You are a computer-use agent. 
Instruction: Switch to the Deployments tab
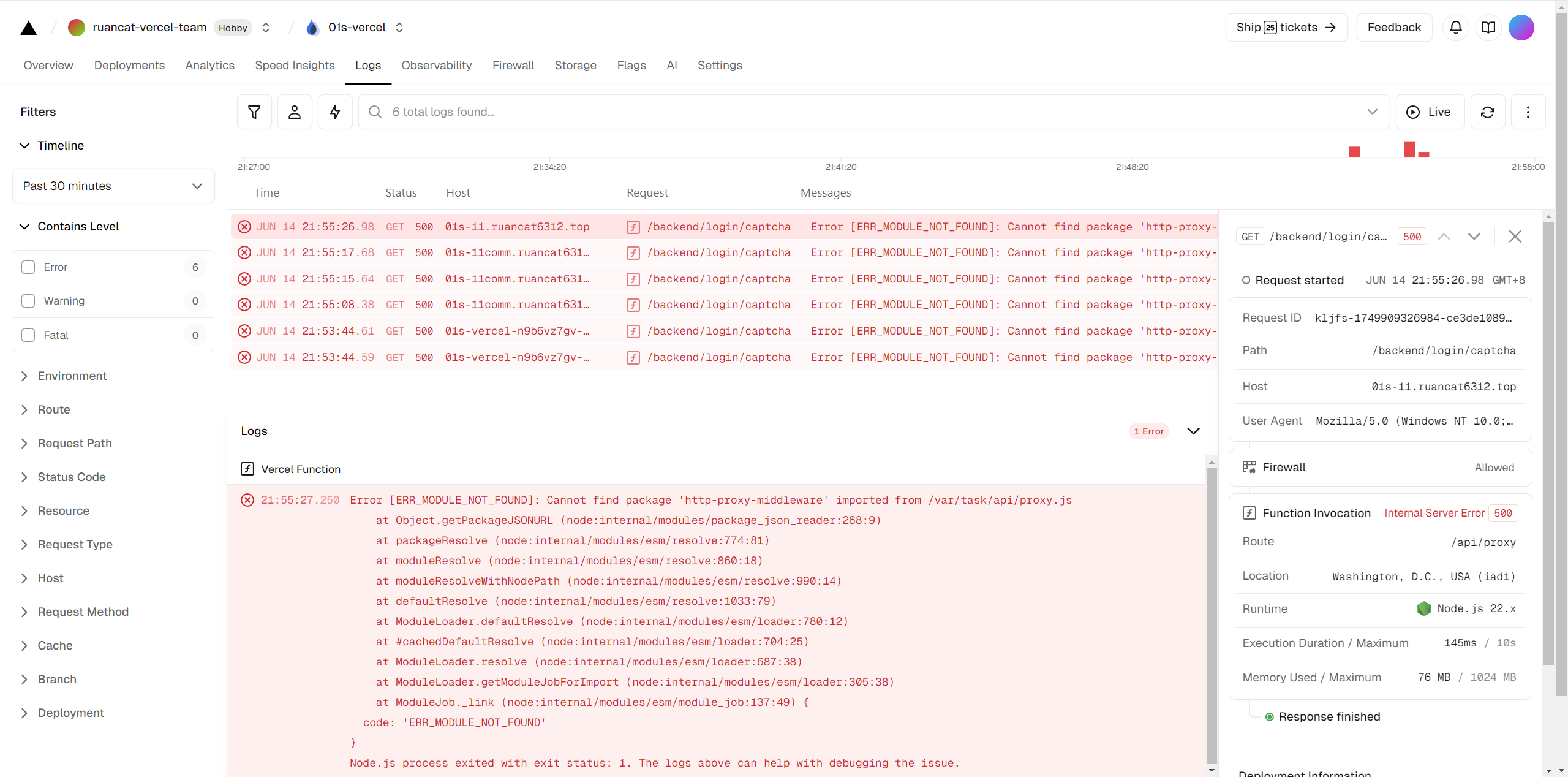pos(129,65)
